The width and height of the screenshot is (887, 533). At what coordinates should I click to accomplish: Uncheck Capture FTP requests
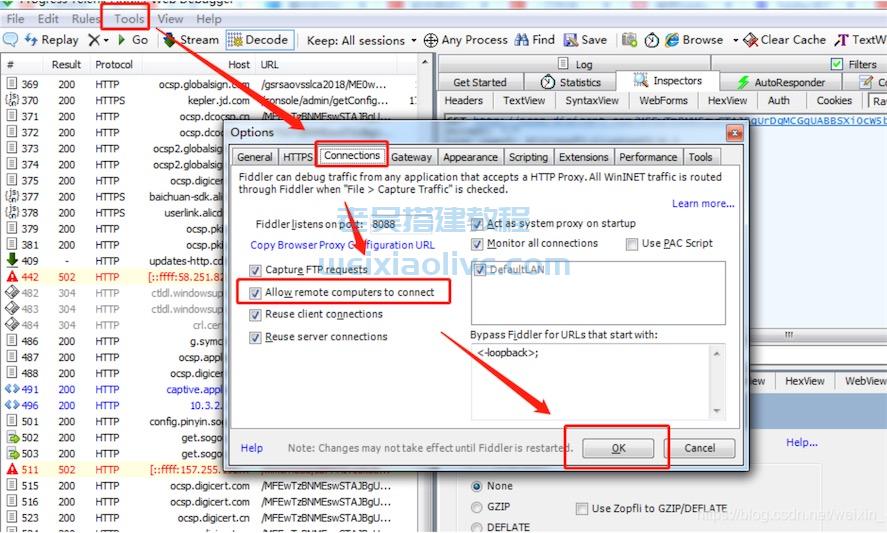click(256, 270)
